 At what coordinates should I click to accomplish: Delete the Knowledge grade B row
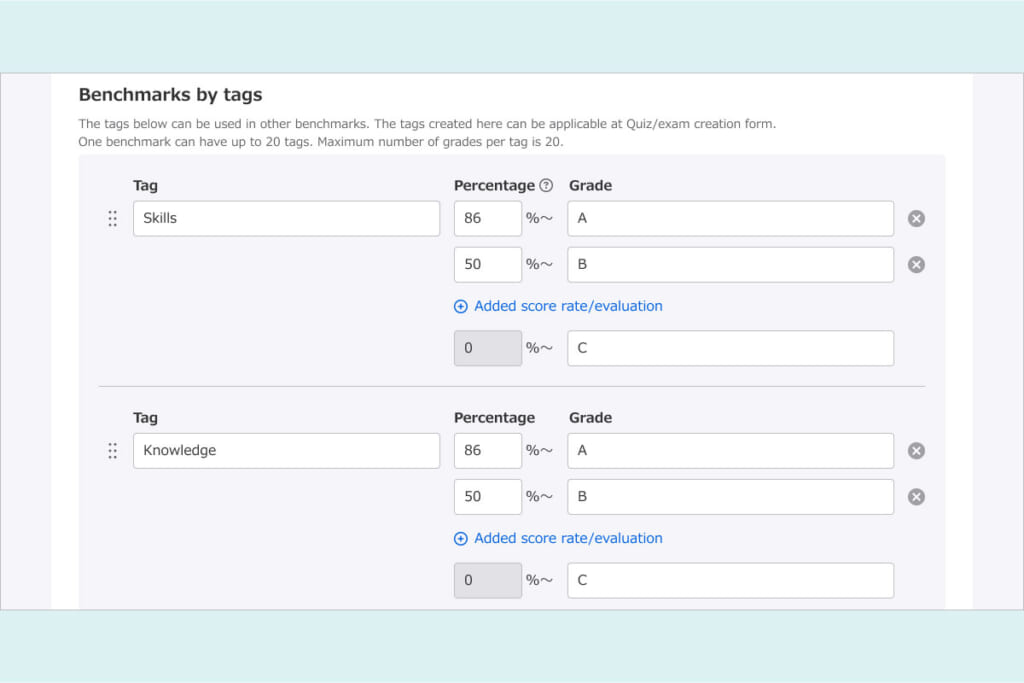(x=916, y=497)
